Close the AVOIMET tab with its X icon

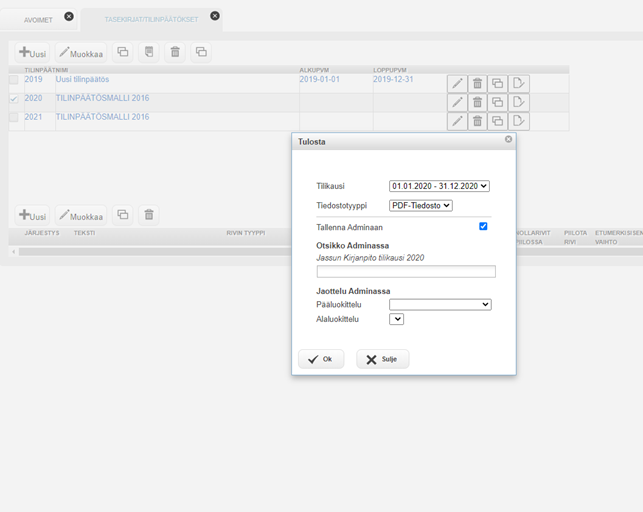[69, 16]
